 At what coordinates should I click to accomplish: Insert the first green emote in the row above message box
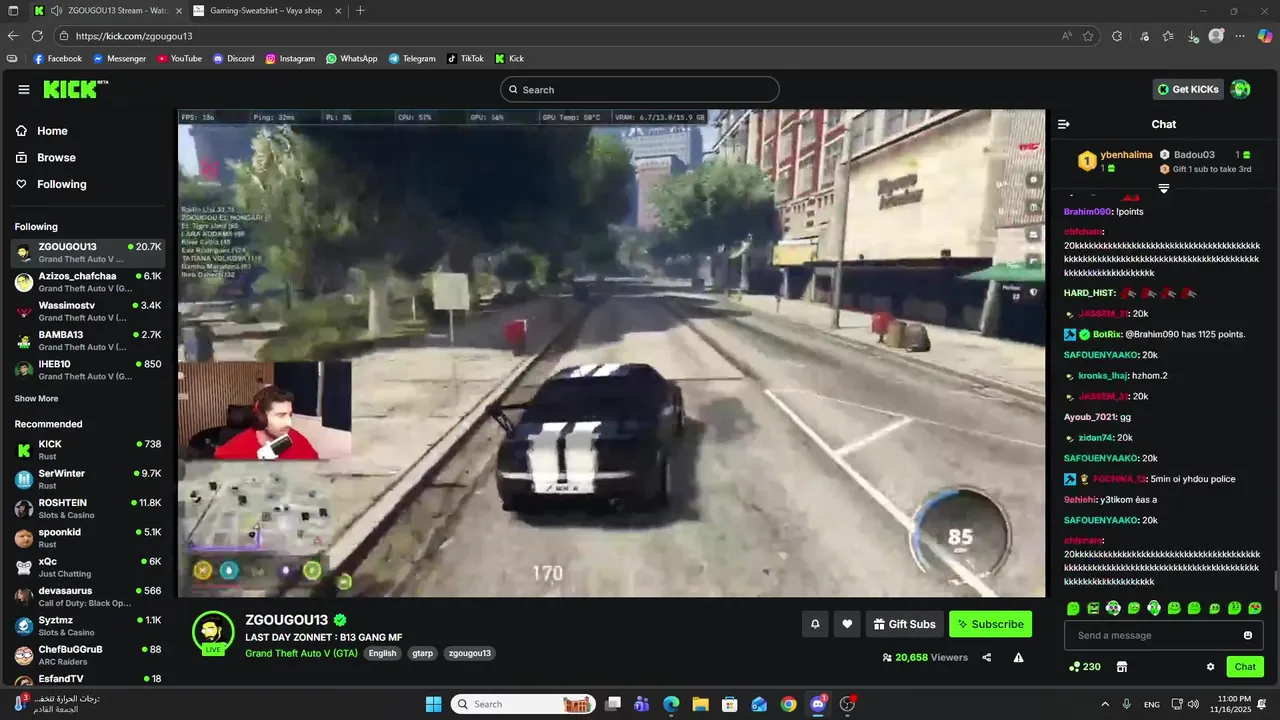tap(1073, 608)
